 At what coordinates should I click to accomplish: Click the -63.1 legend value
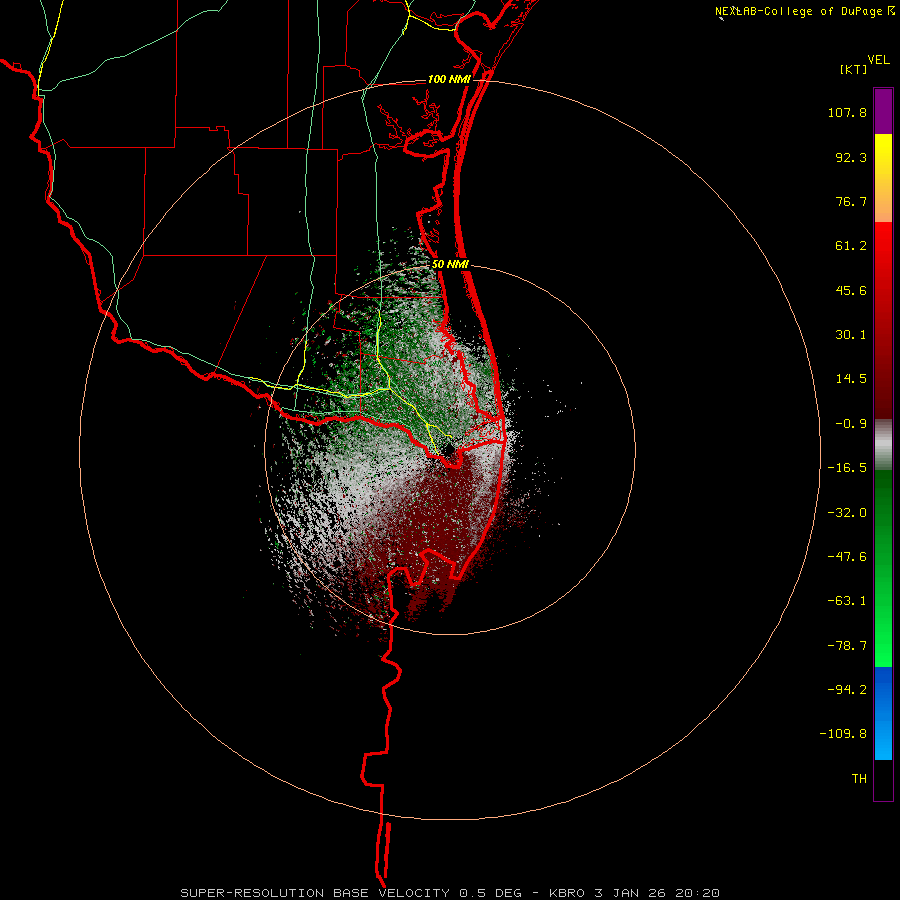click(x=847, y=601)
